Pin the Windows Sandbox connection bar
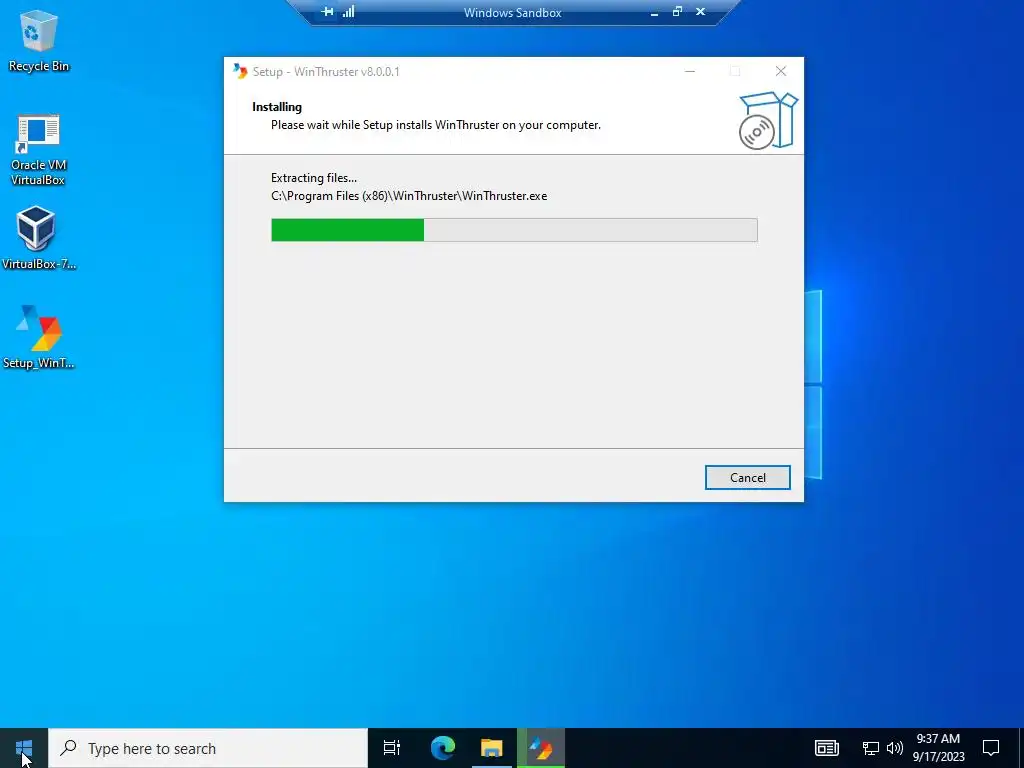Image resolution: width=1024 pixels, height=768 pixels. pyautogui.click(x=327, y=12)
